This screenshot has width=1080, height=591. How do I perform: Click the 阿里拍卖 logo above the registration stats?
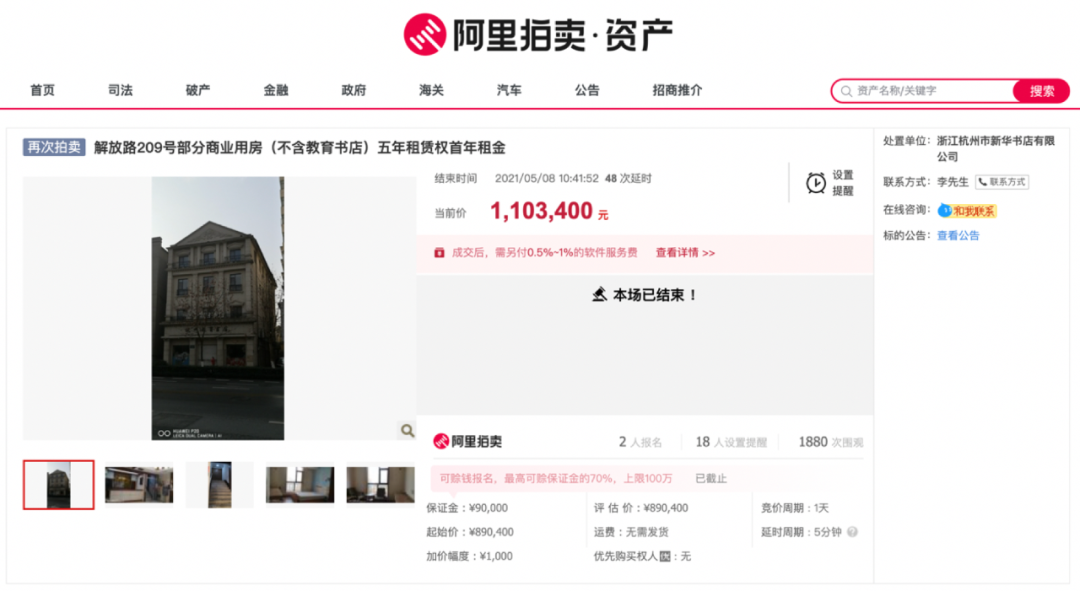pyautogui.click(x=468, y=442)
